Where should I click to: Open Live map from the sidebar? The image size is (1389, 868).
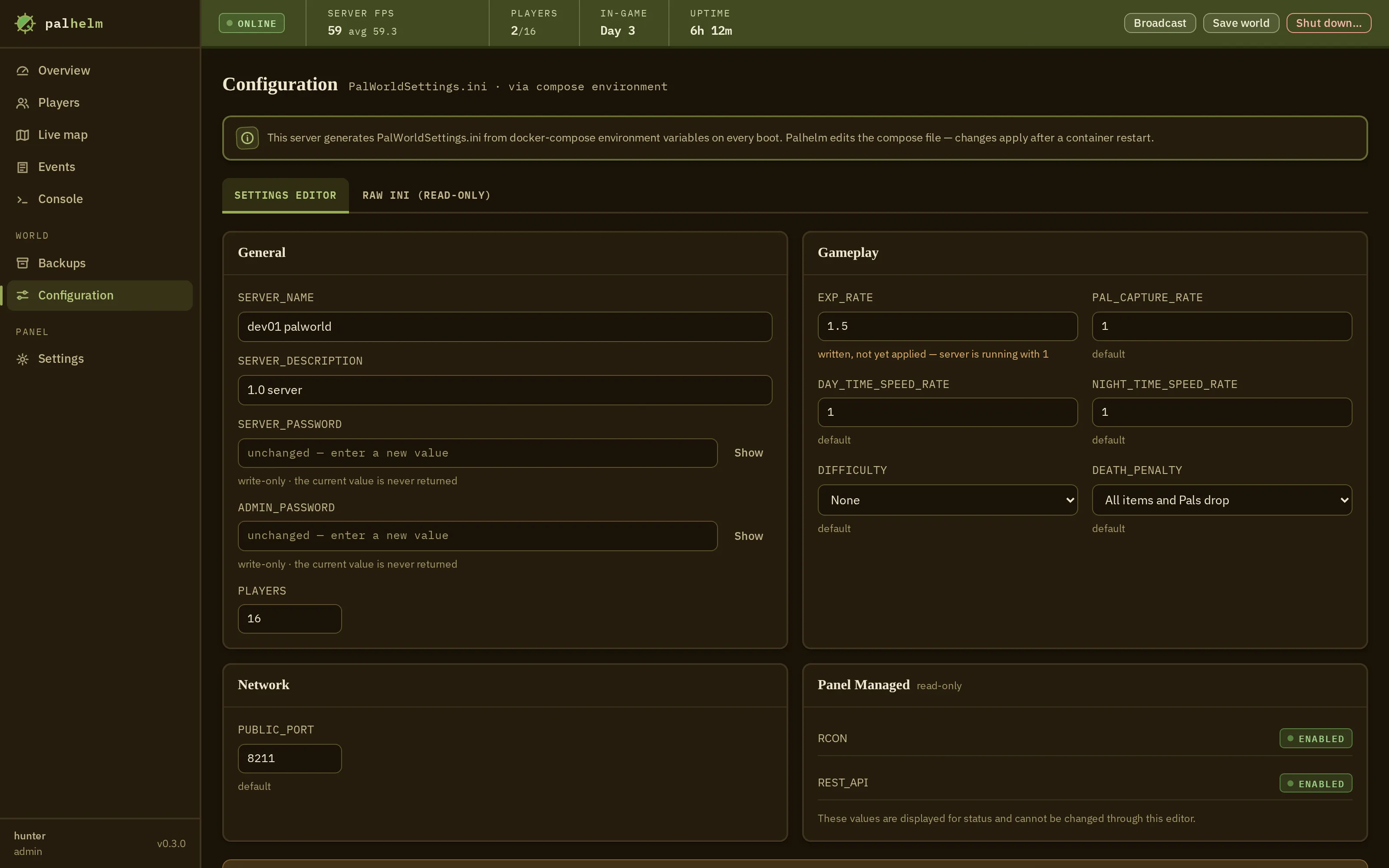tap(100, 135)
